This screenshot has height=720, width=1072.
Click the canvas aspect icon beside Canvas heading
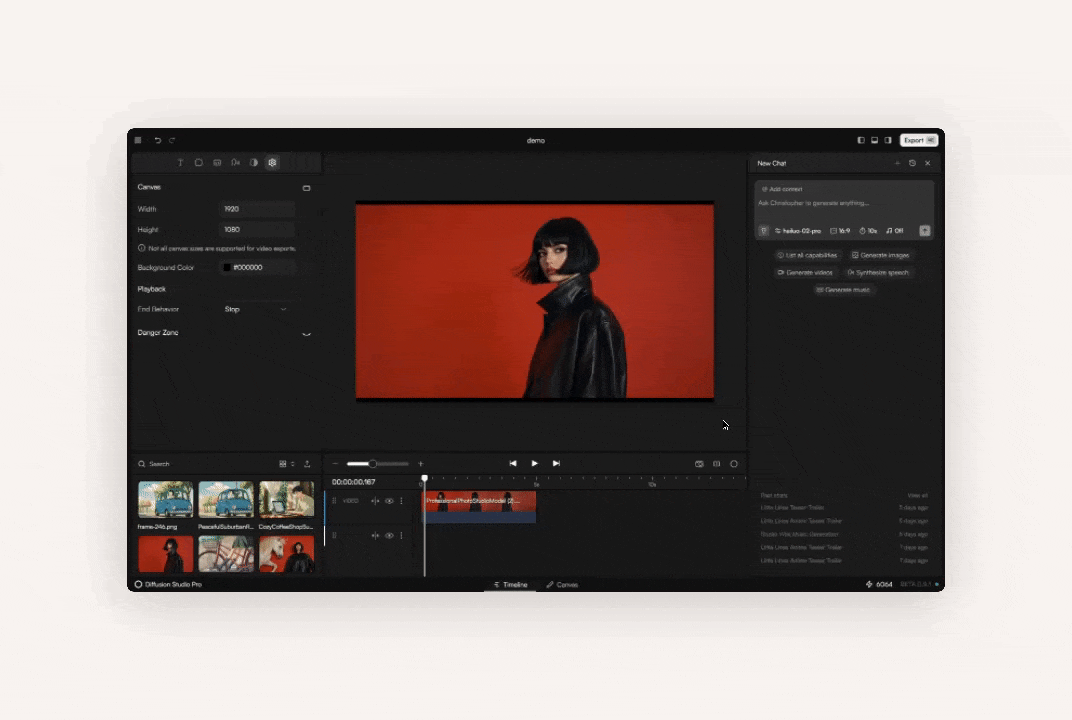tap(306, 188)
